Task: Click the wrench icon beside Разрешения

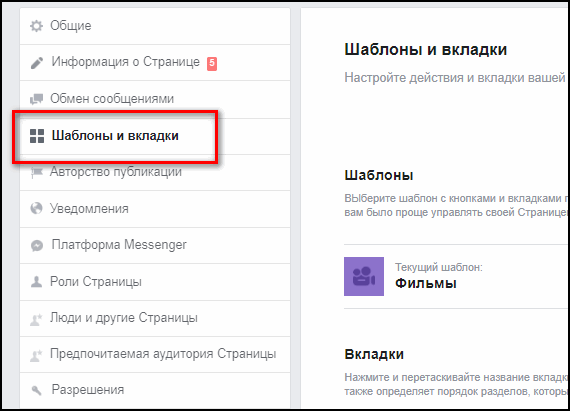Action: click(37, 391)
